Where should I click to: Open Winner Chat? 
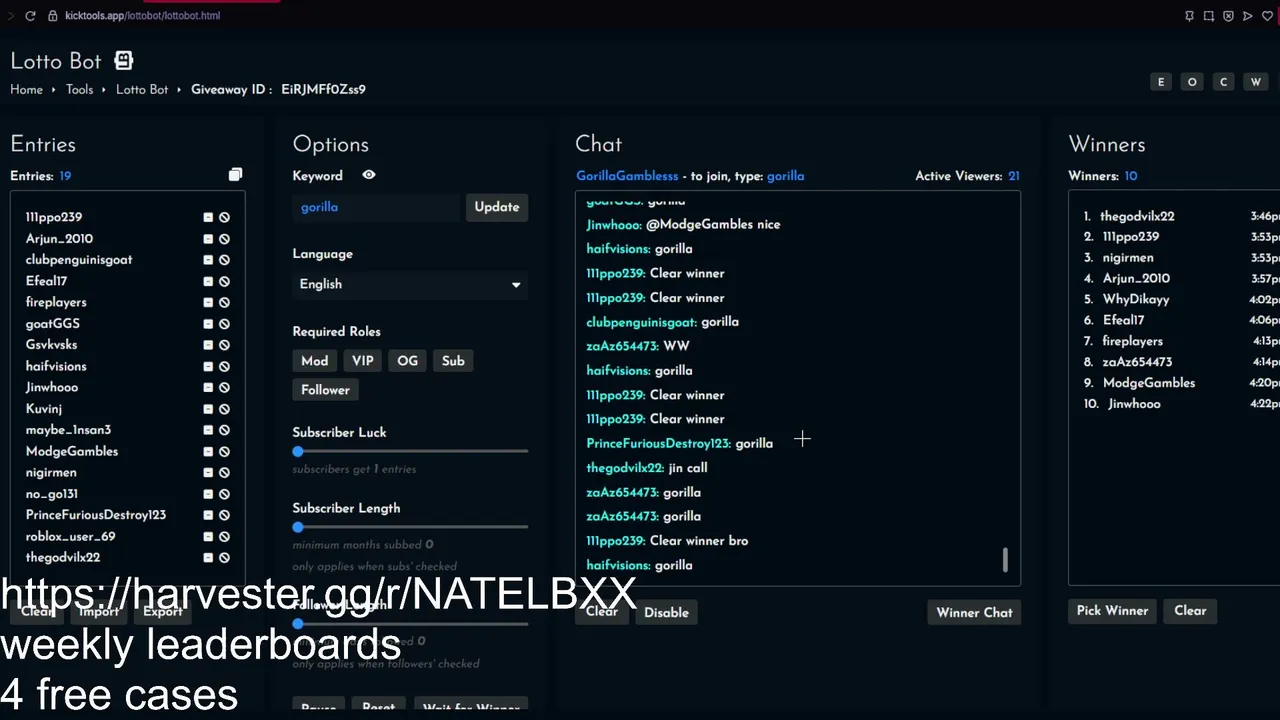point(974,613)
